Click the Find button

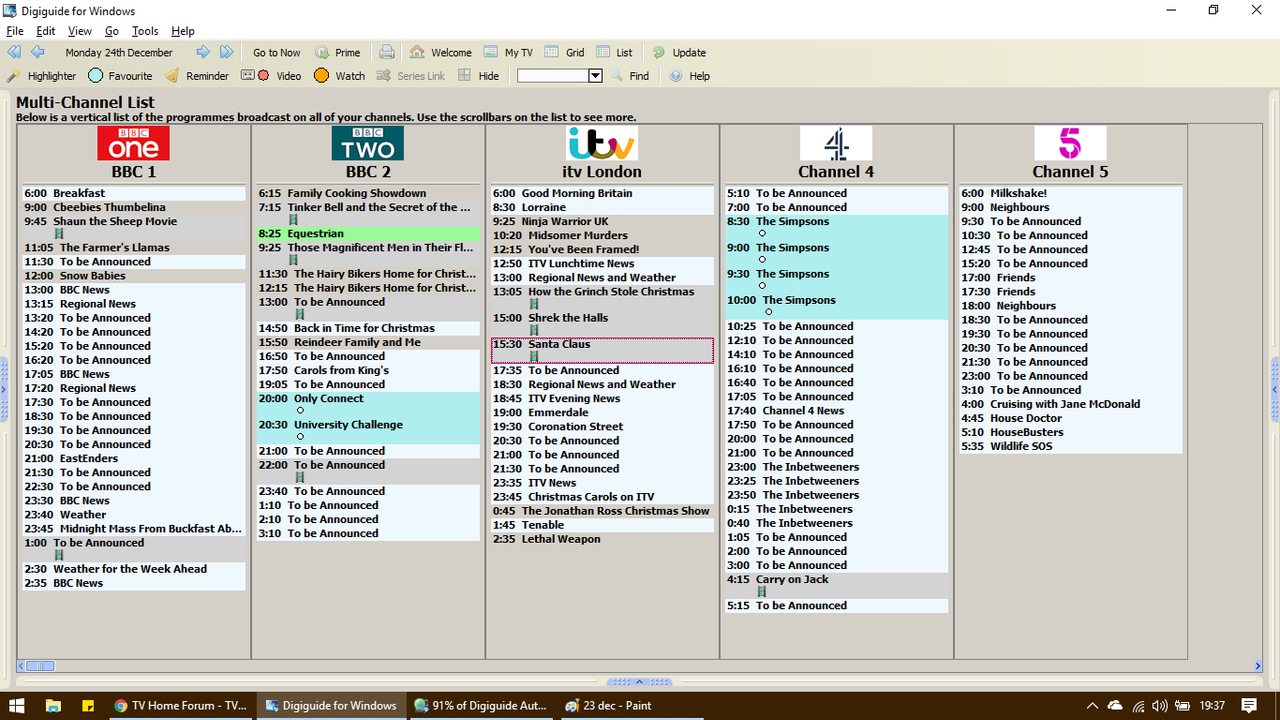point(630,76)
